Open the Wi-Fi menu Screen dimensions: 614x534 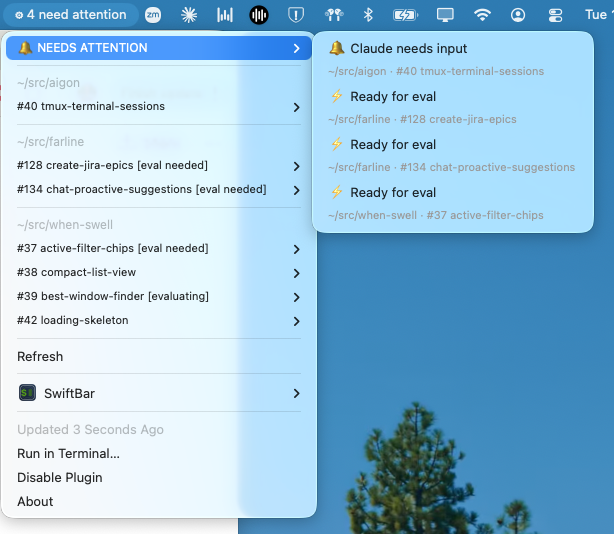coord(482,15)
